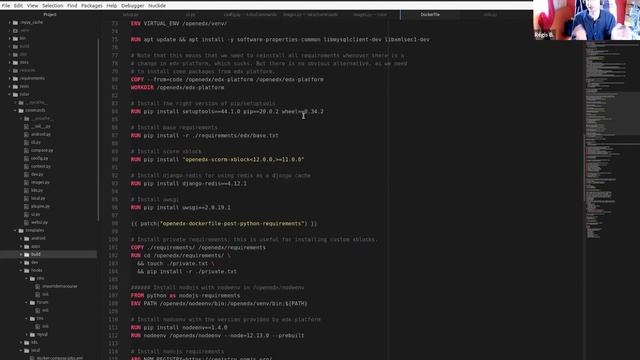Click the 'openedx-scorm-xblock' string in code
Screen dimensions: 640x360
point(243,160)
